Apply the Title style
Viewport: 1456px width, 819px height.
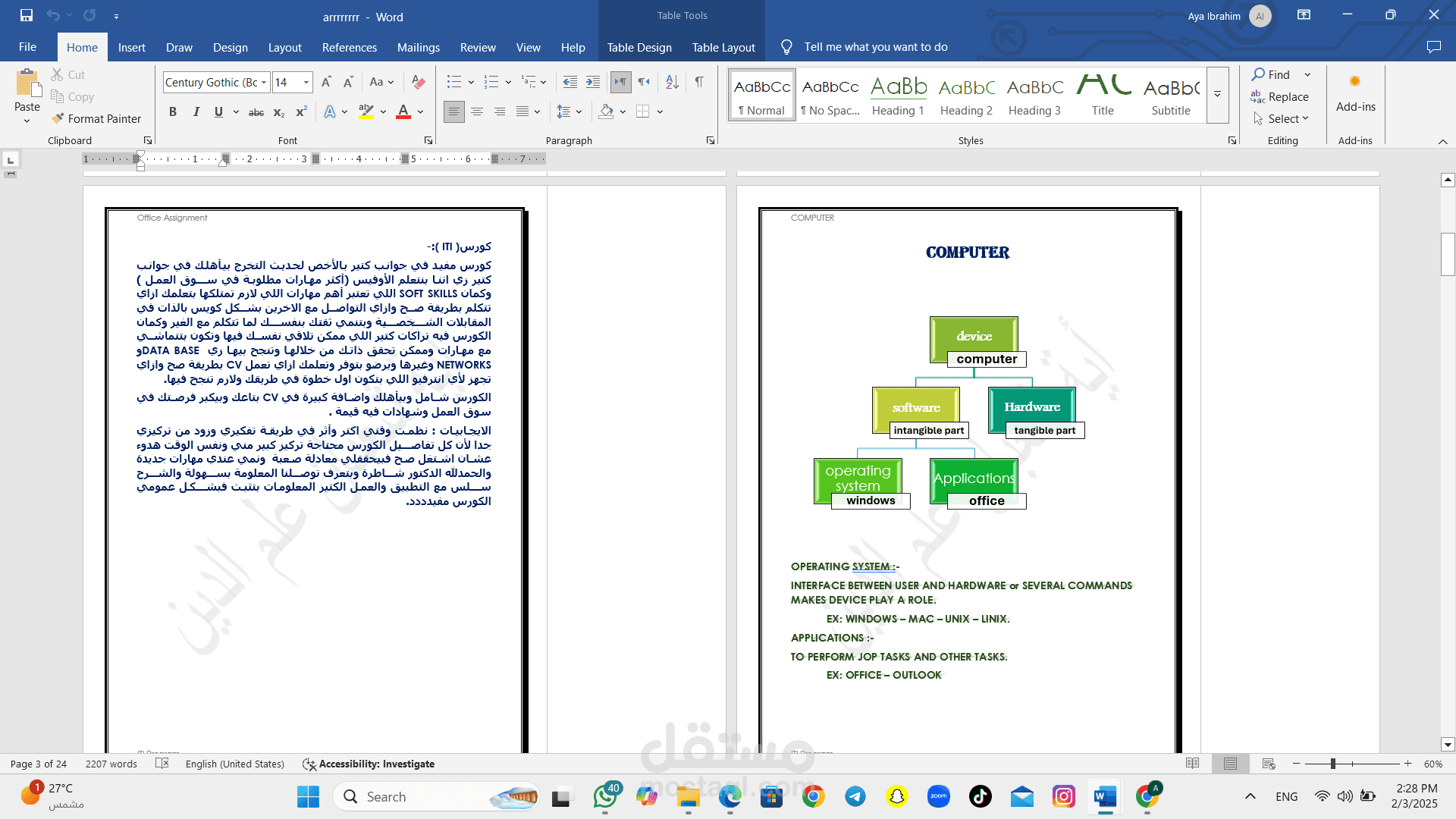(x=1103, y=95)
